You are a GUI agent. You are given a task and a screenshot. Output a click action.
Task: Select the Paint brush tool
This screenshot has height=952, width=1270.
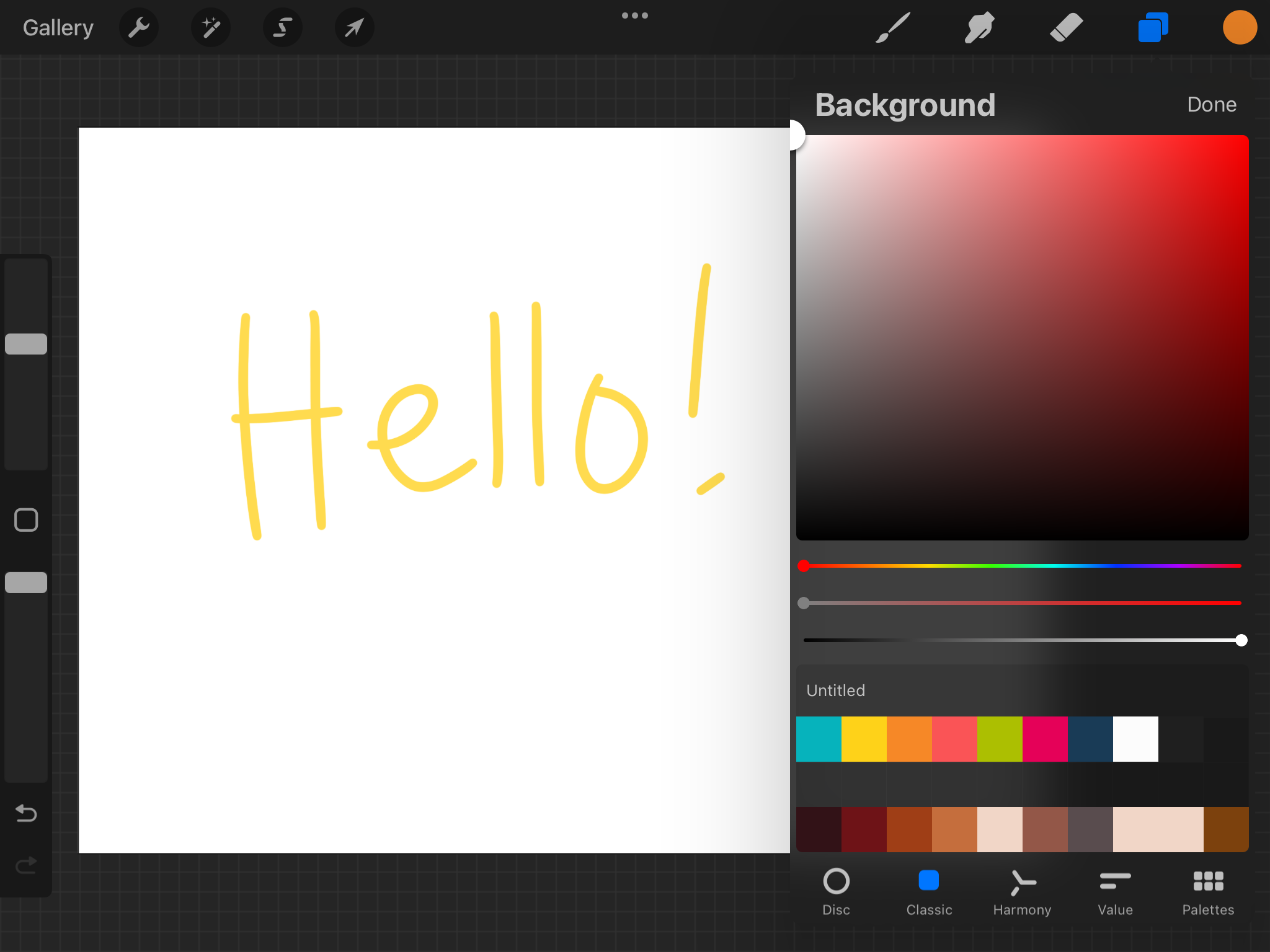(x=893, y=28)
